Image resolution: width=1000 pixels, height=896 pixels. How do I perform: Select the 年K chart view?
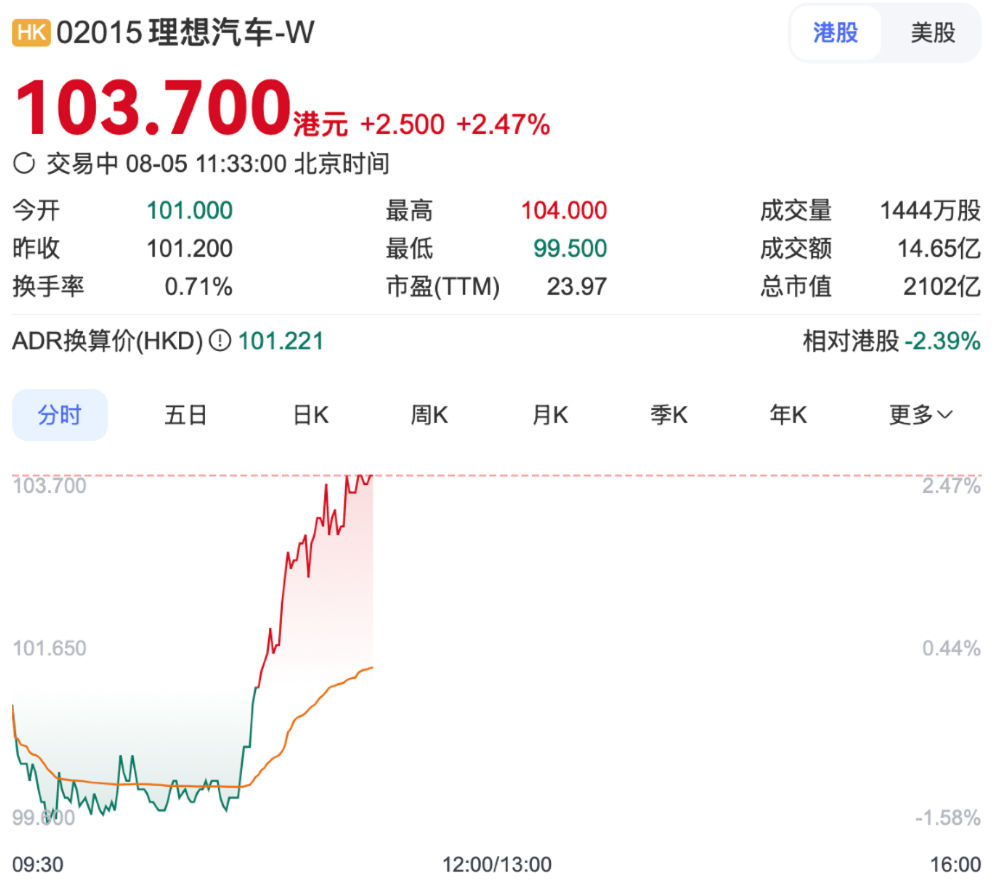click(x=787, y=415)
